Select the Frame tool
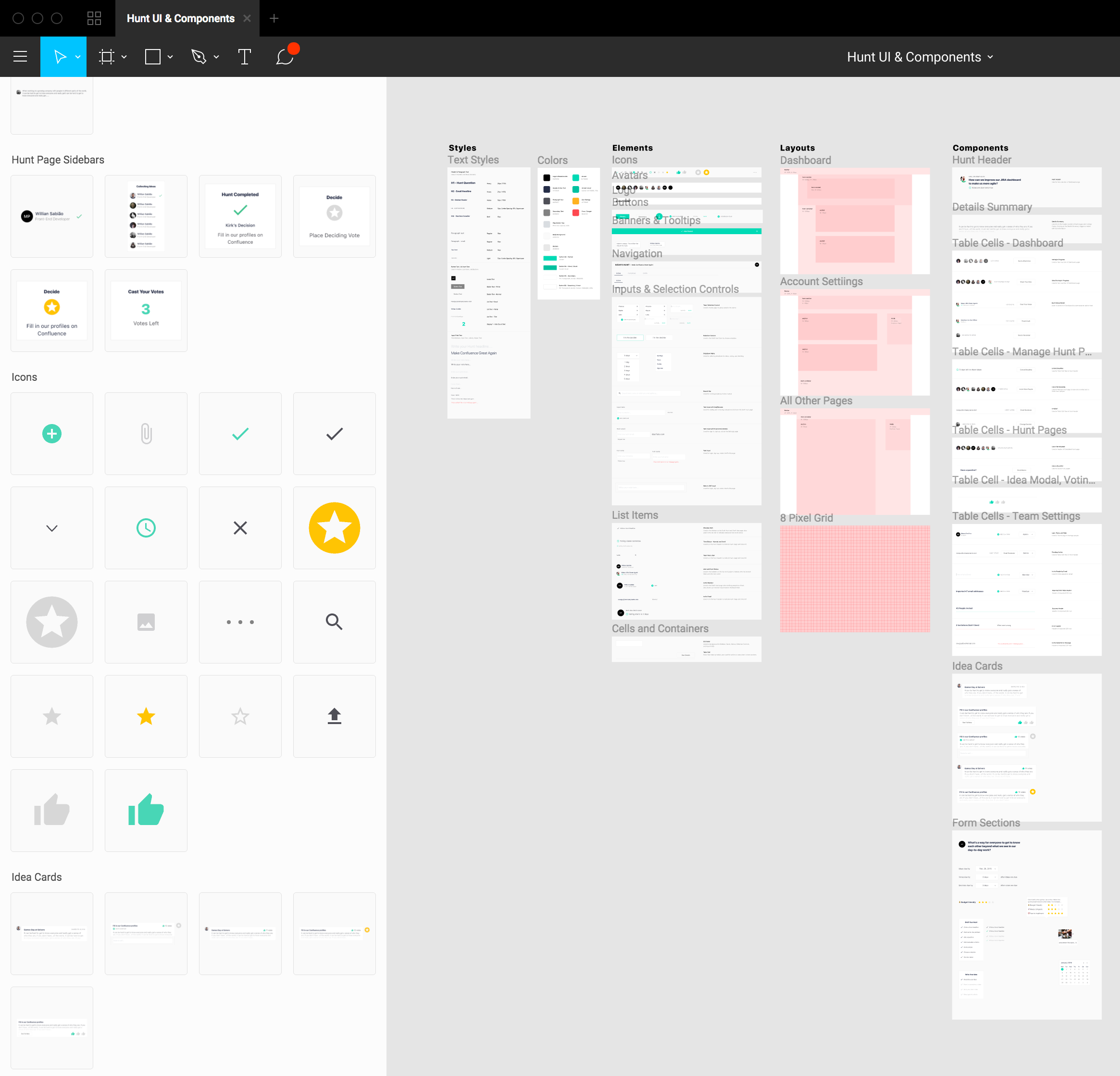The width and height of the screenshot is (1120, 1076). pyautogui.click(x=107, y=57)
